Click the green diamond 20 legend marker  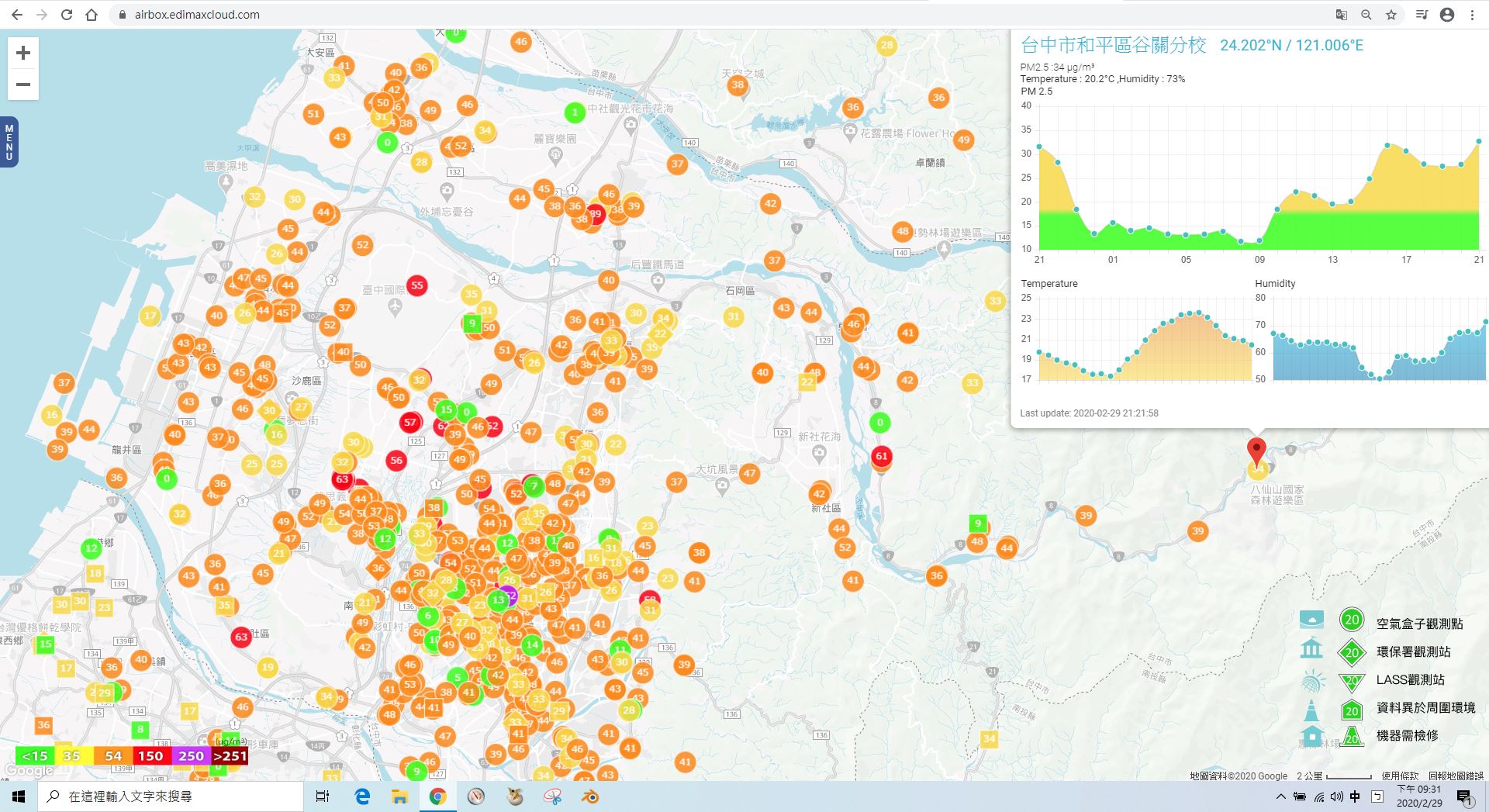pyautogui.click(x=1352, y=652)
